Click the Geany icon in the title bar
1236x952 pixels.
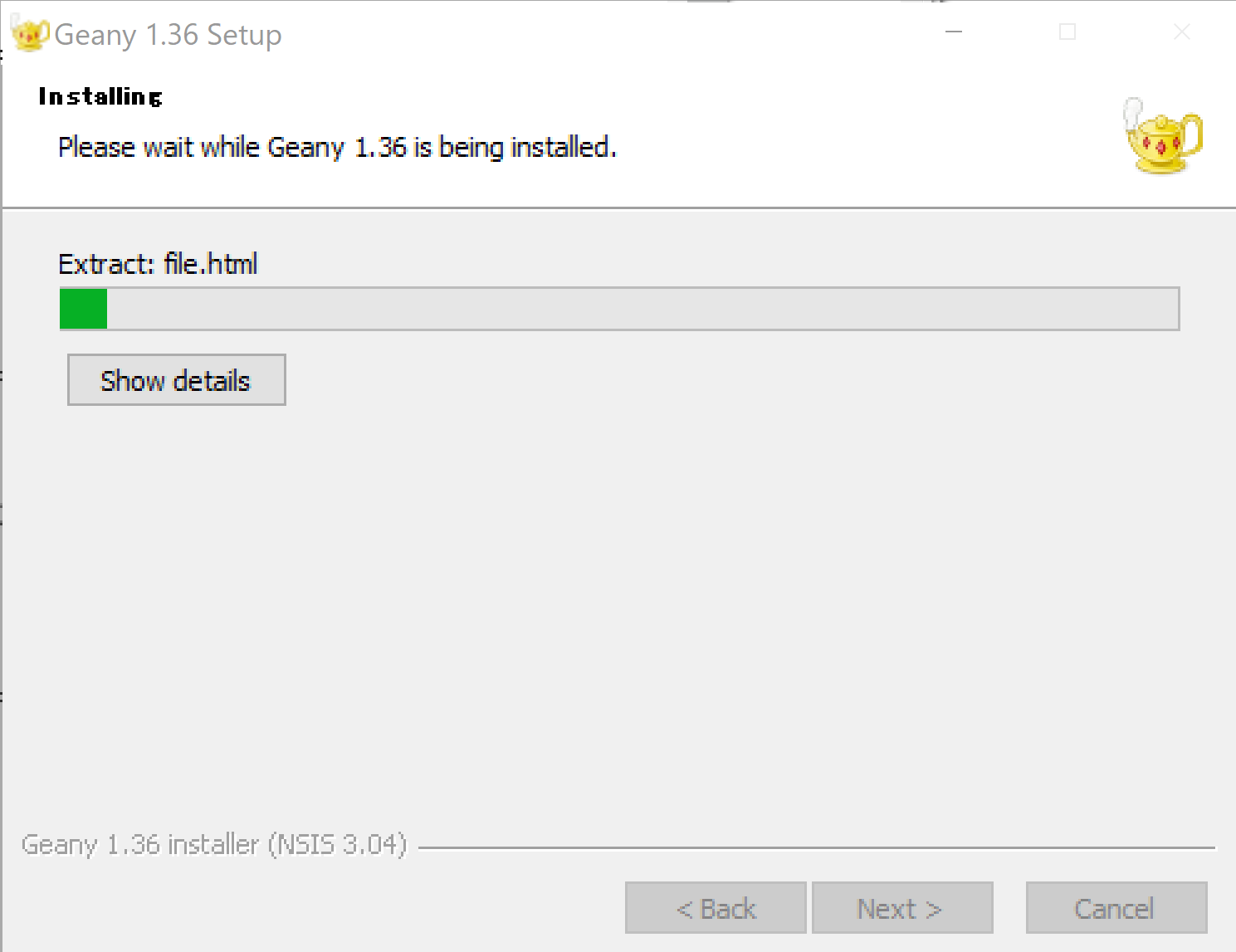pos(29,35)
